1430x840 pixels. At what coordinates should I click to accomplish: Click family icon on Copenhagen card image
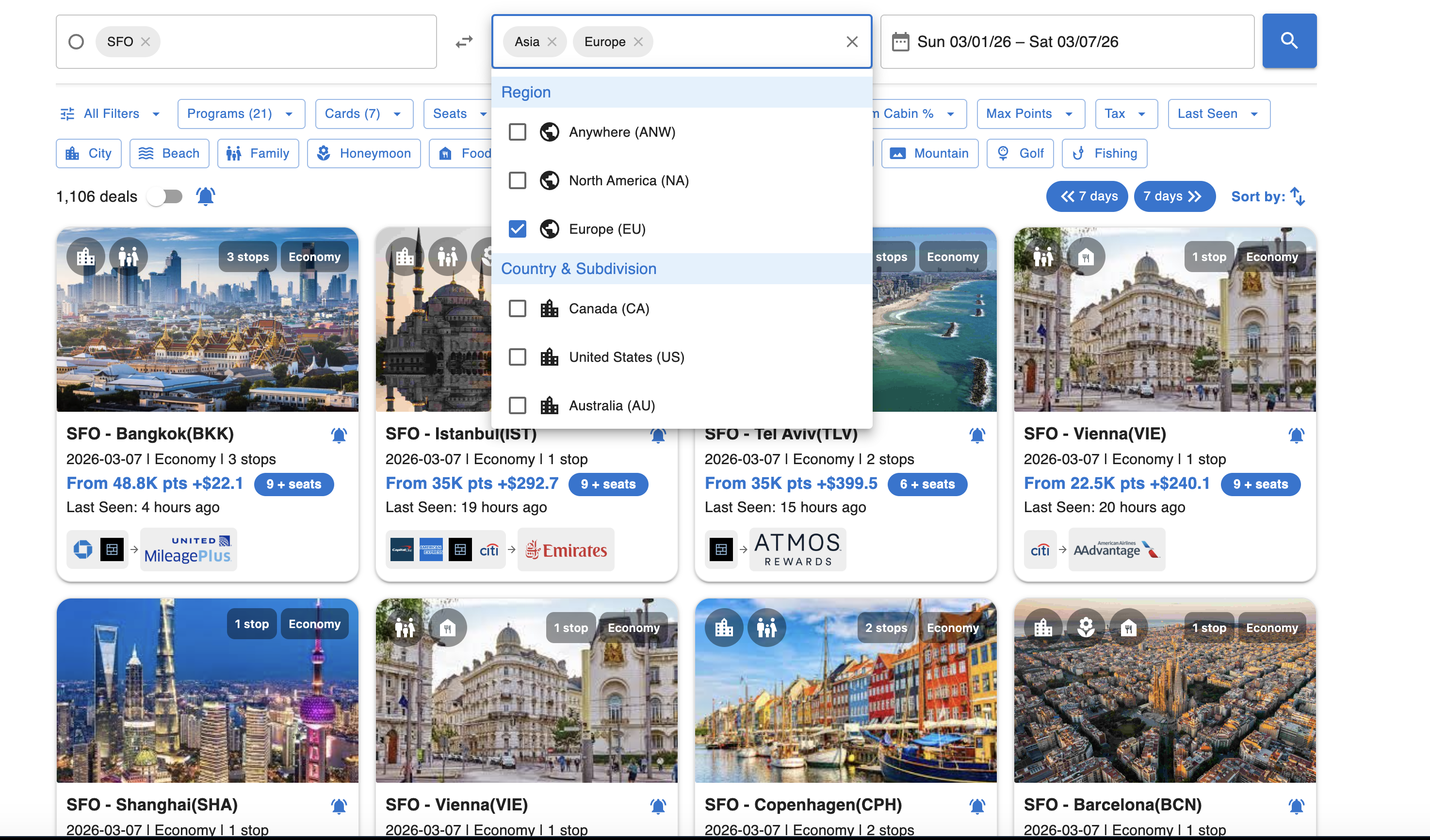pos(766,628)
